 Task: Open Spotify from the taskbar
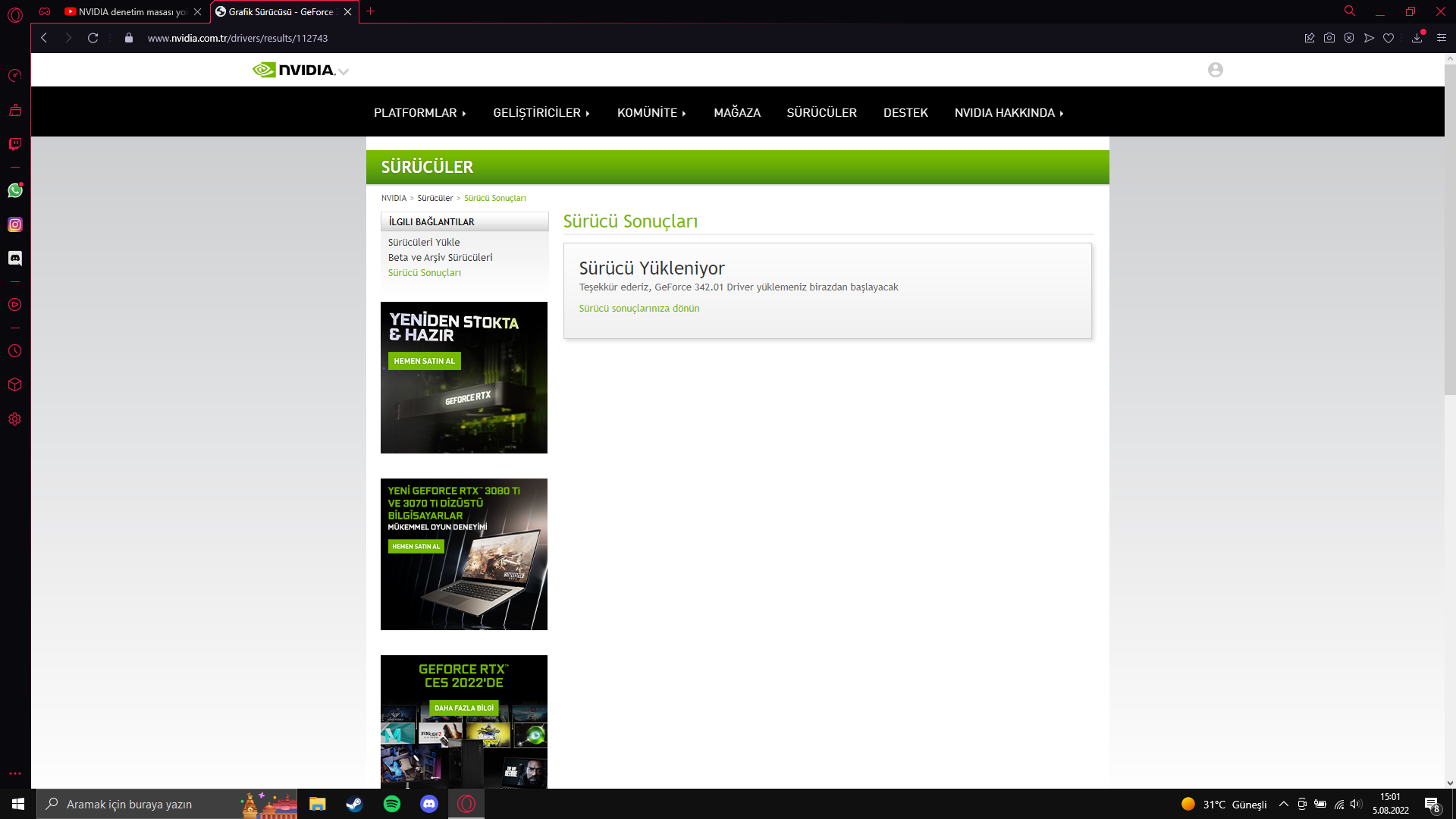coord(392,804)
